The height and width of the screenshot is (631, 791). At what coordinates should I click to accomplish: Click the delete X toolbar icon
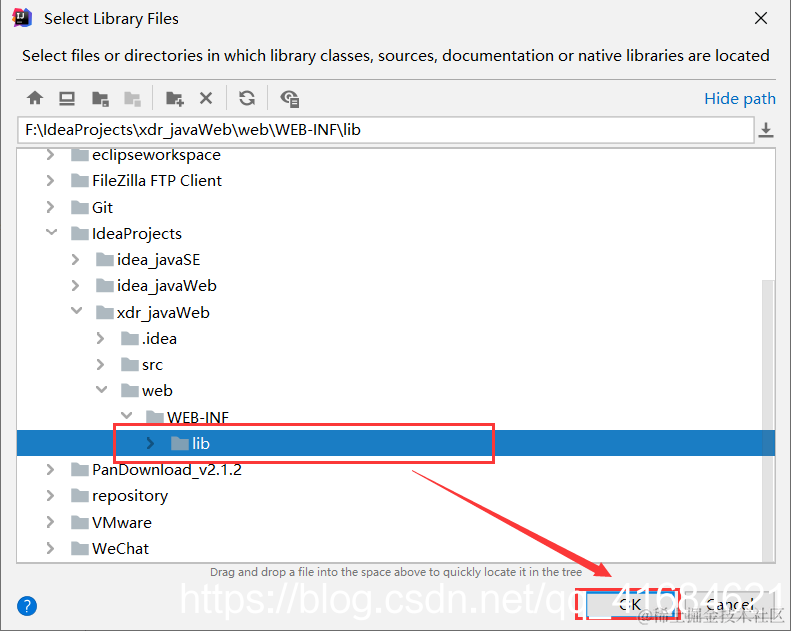point(206,98)
